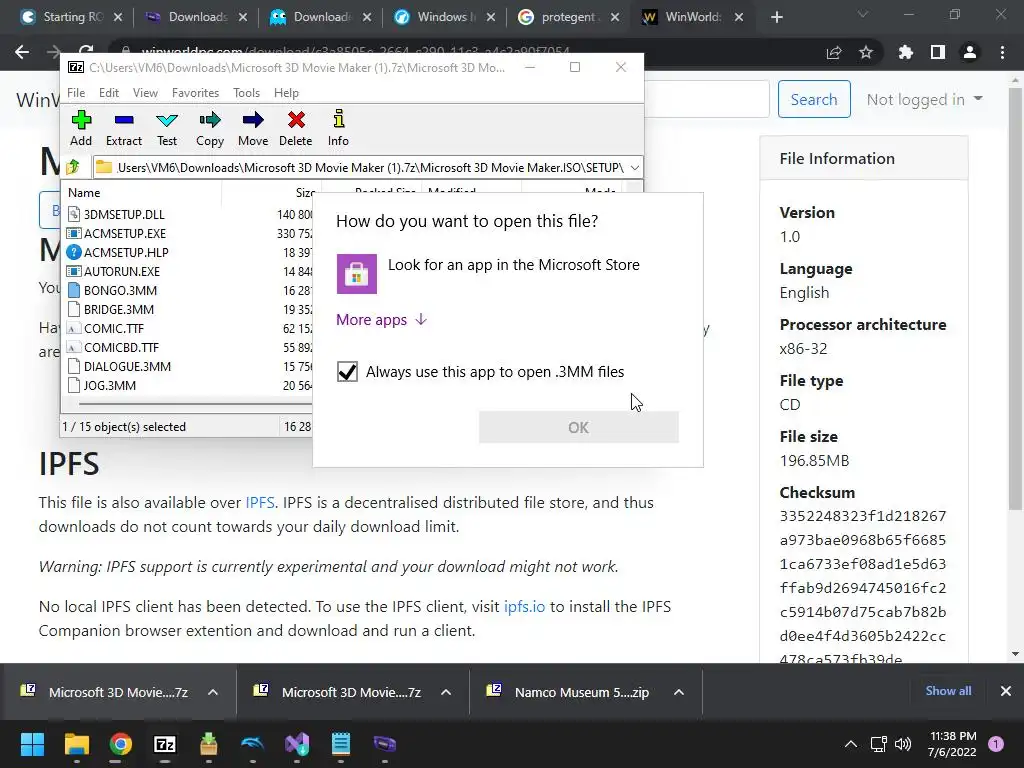
Task: Open Chrome side panel icon
Action: click(x=938, y=52)
